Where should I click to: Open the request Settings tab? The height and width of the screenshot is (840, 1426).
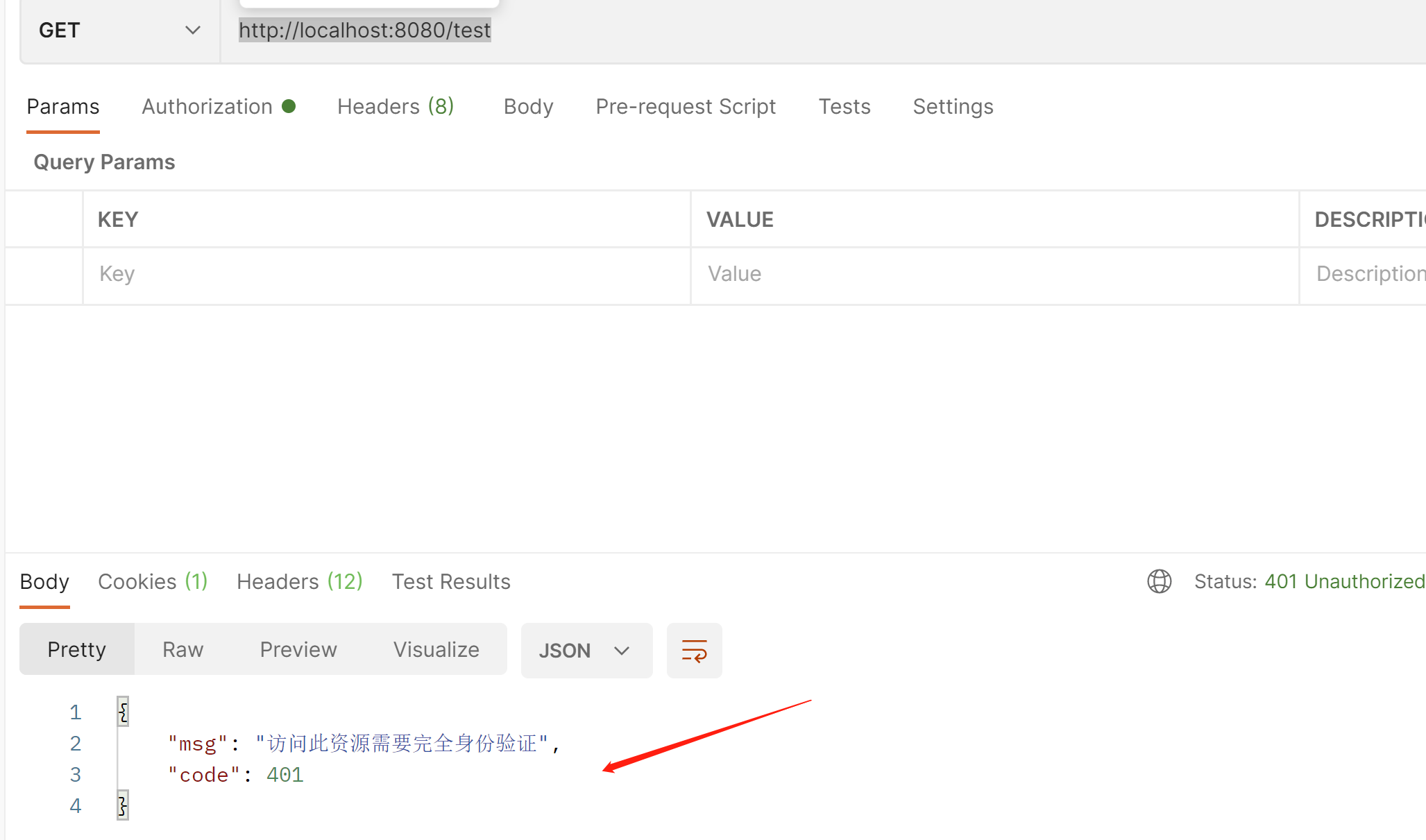coord(952,107)
